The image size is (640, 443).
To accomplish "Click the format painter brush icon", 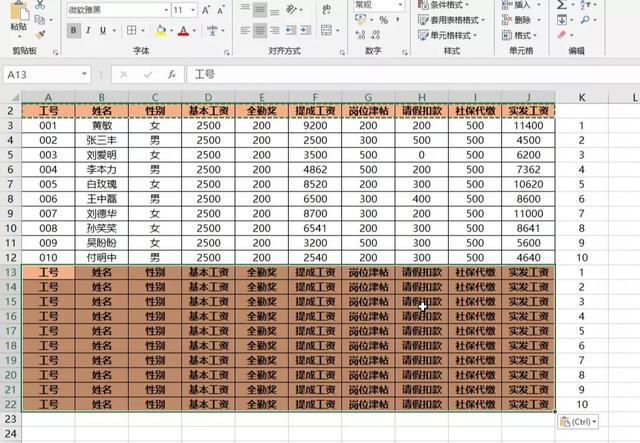I will point(40,33).
